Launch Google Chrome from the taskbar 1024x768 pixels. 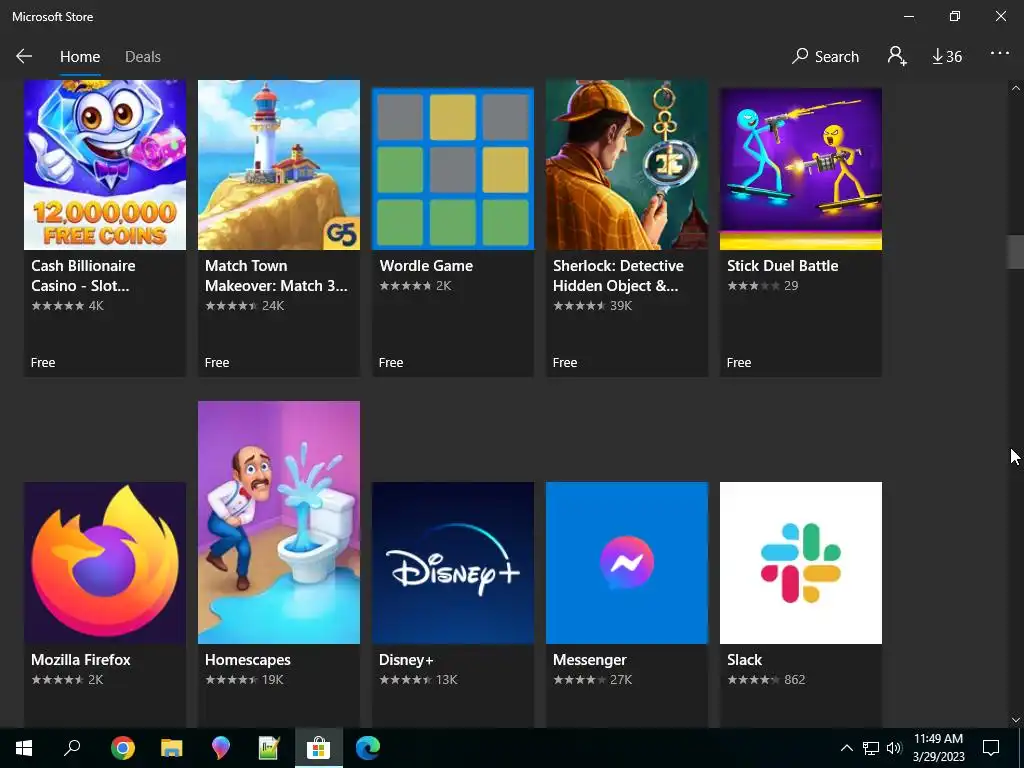(122, 748)
